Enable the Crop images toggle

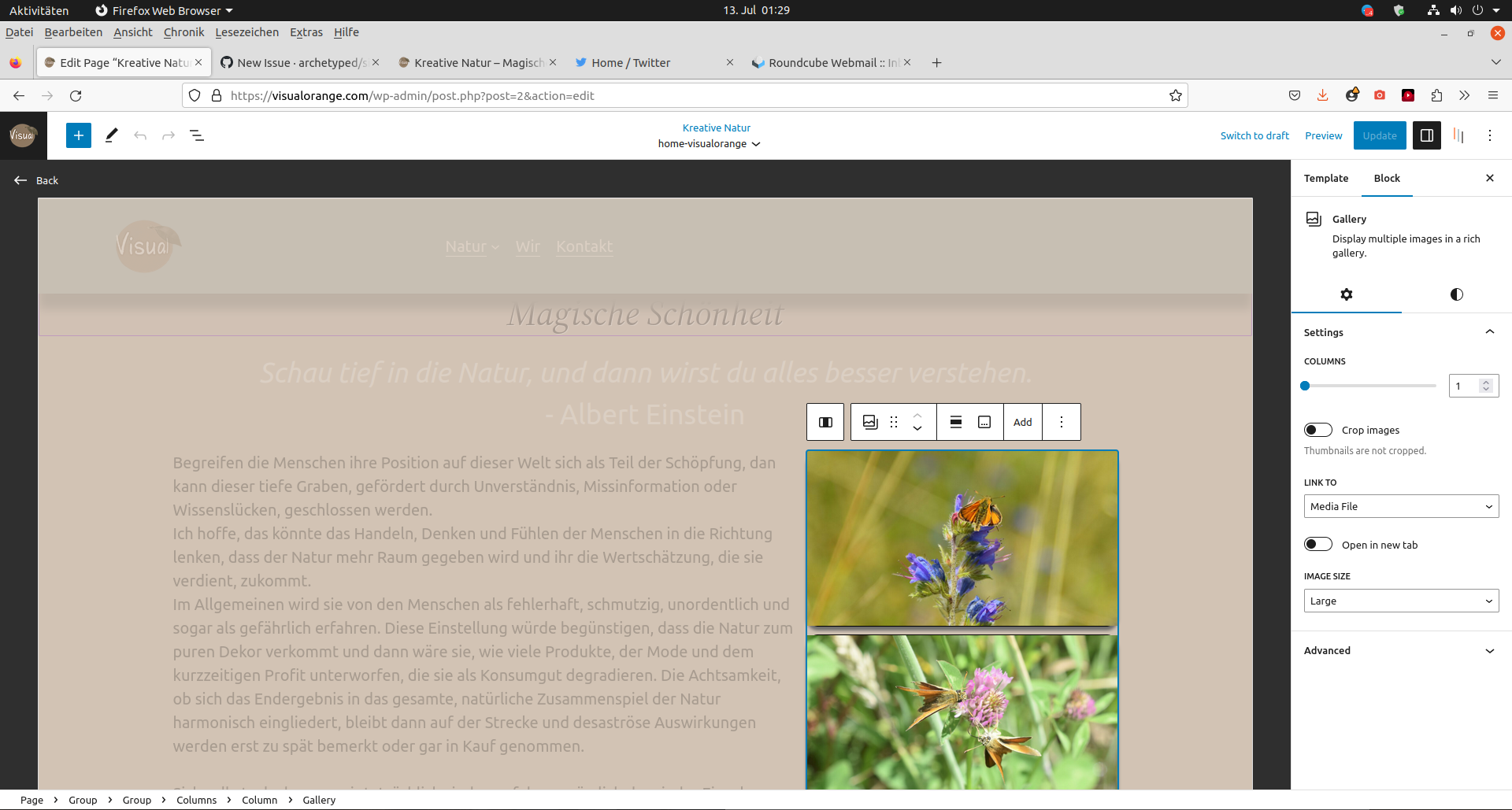(x=1317, y=430)
